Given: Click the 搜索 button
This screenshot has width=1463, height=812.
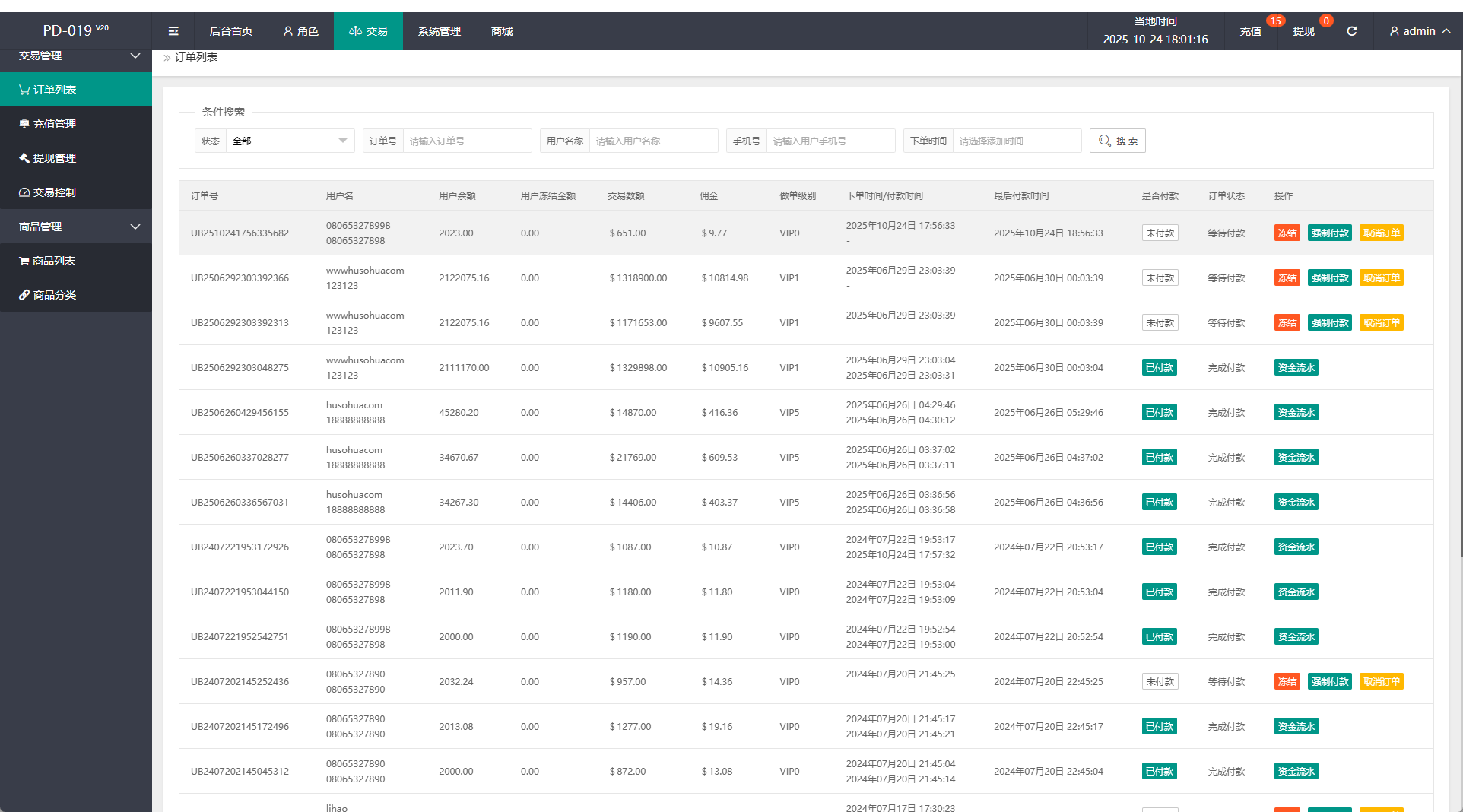Looking at the screenshot, I should point(1117,141).
